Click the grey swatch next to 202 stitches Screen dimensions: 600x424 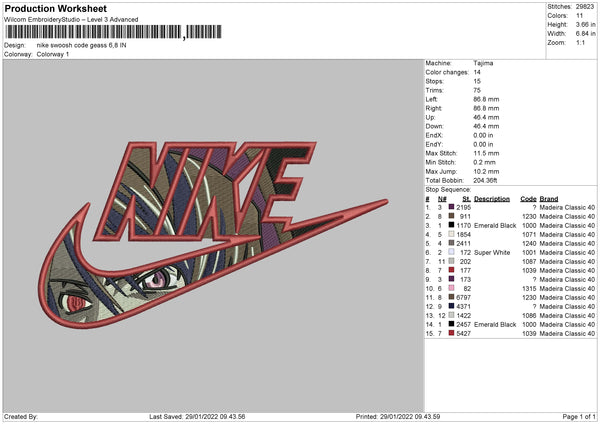(x=452, y=261)
